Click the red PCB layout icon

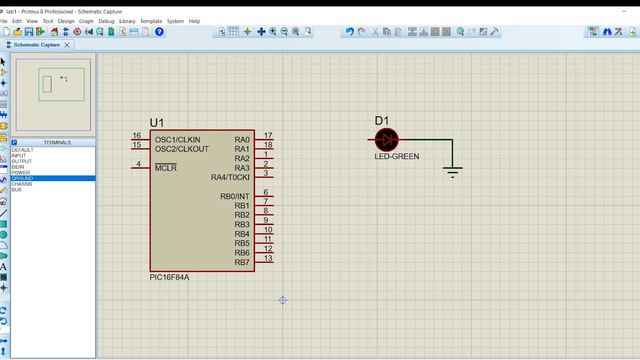pyautogui.click(x=77, y=31)
